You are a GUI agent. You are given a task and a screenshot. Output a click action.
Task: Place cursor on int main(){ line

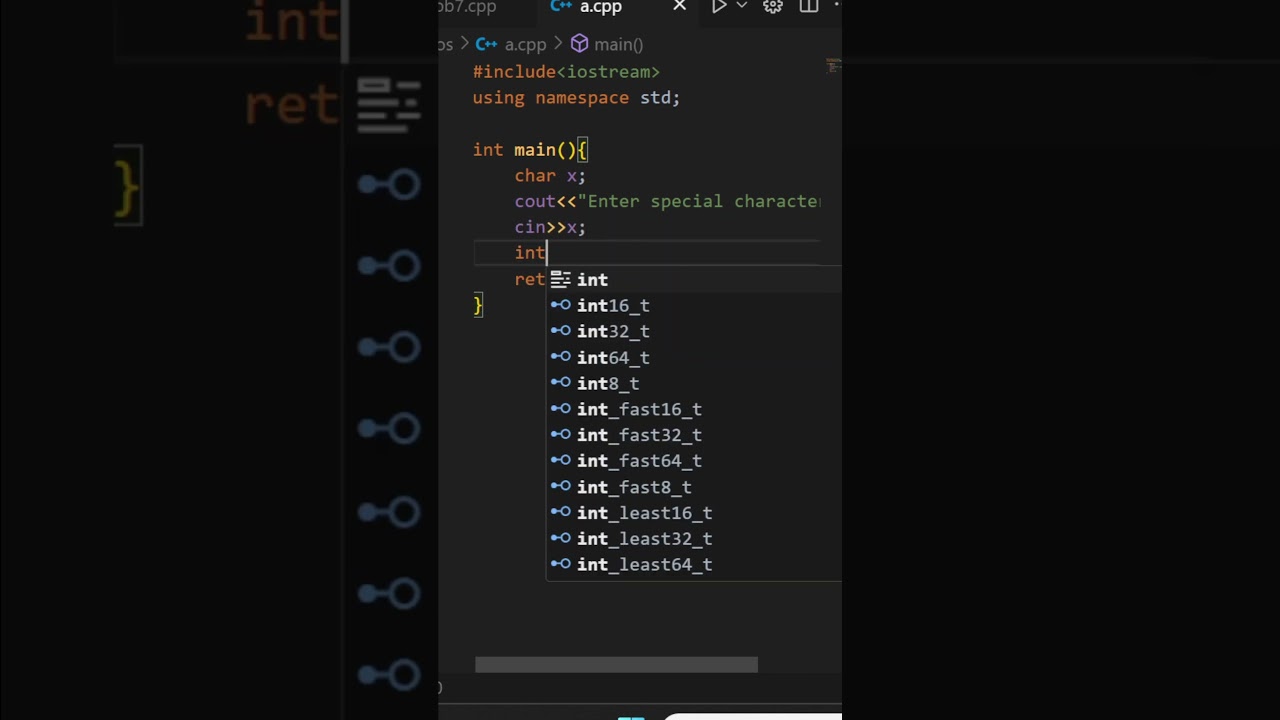click(x=530, y=150)
